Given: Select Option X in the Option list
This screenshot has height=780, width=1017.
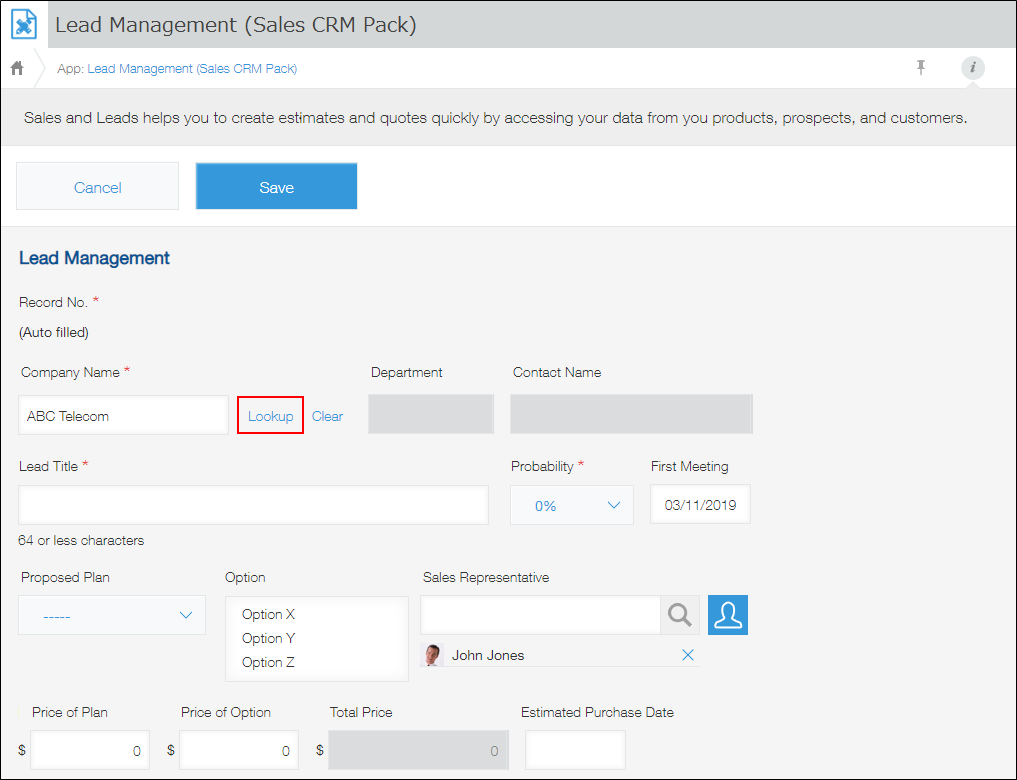Looking at the screenshot, I should pyautogui.click(x=269, y=614).
